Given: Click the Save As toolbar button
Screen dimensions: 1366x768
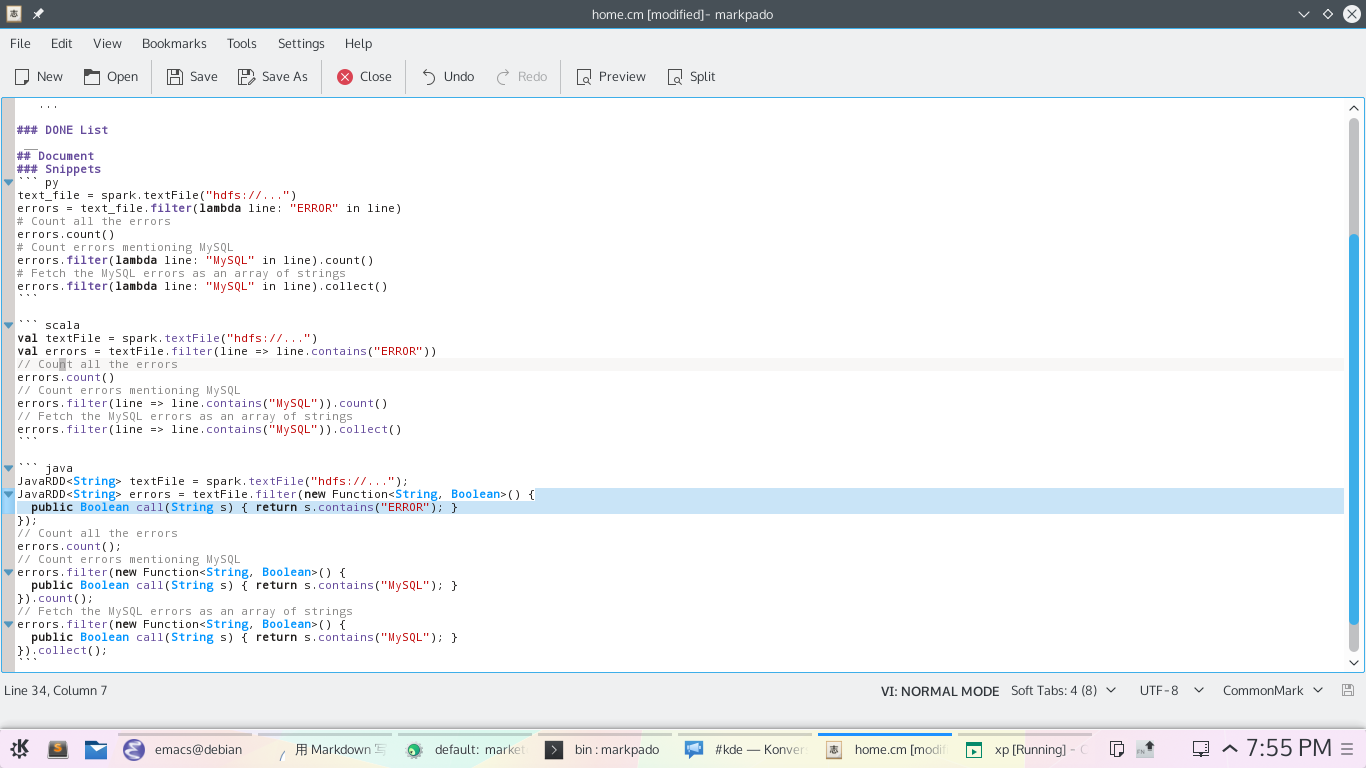Looking at the screenshot, I should click(x=273, y=76).
